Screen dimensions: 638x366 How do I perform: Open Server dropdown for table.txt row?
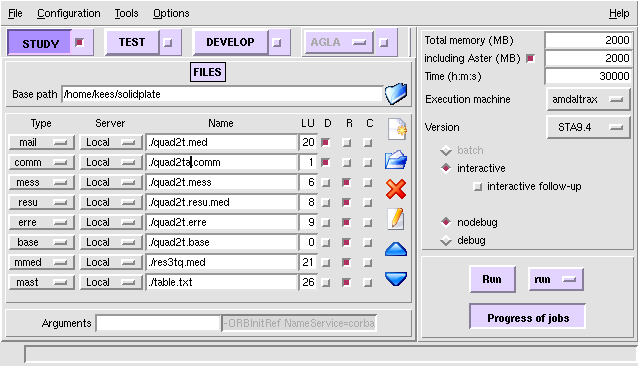[111, 282]
